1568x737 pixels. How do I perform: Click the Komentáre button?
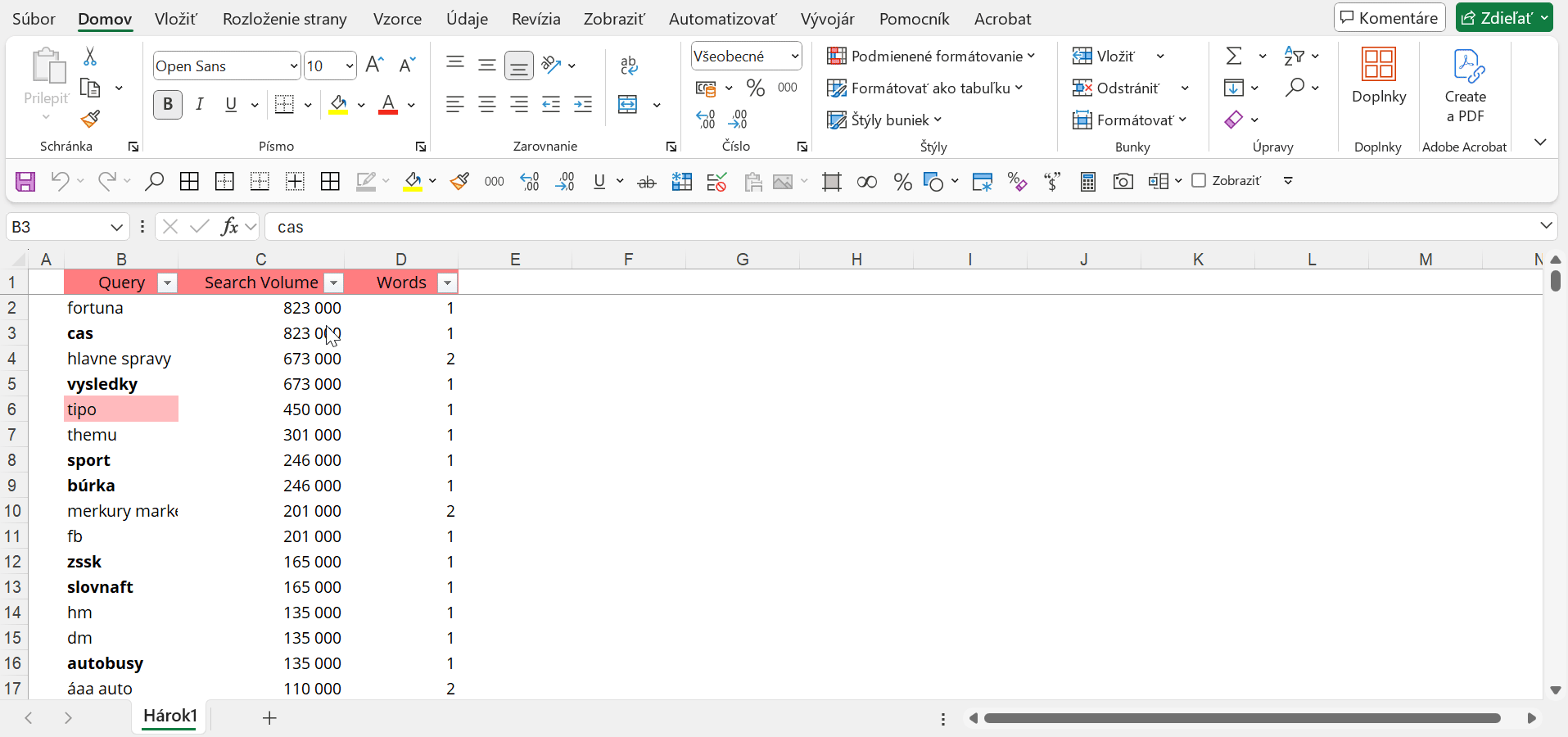1389,18
